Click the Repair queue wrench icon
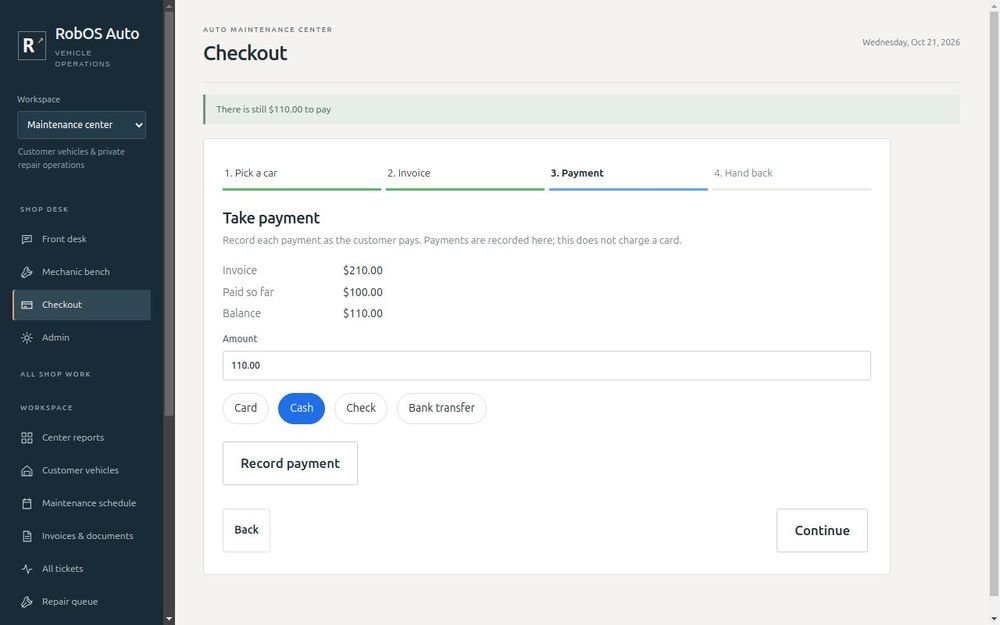The width and height of the screenshot is (1000, 625). click(27, 602)
